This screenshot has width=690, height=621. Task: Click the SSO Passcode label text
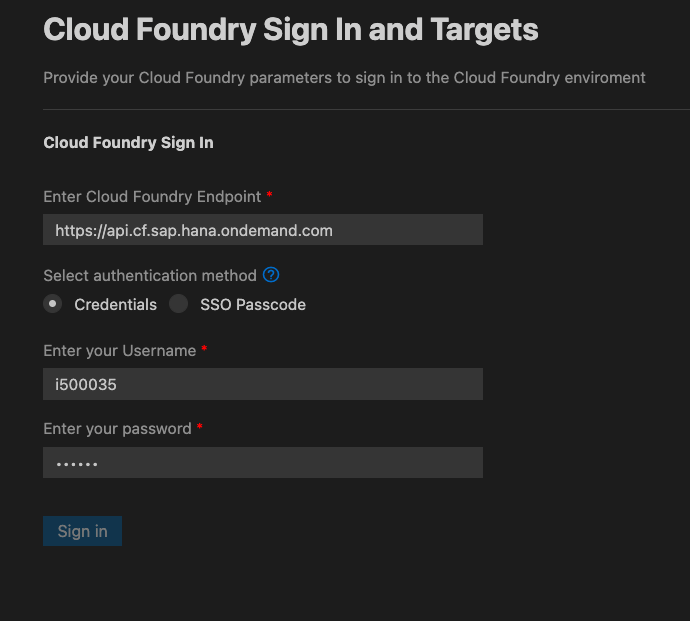(x=253, y=305)
